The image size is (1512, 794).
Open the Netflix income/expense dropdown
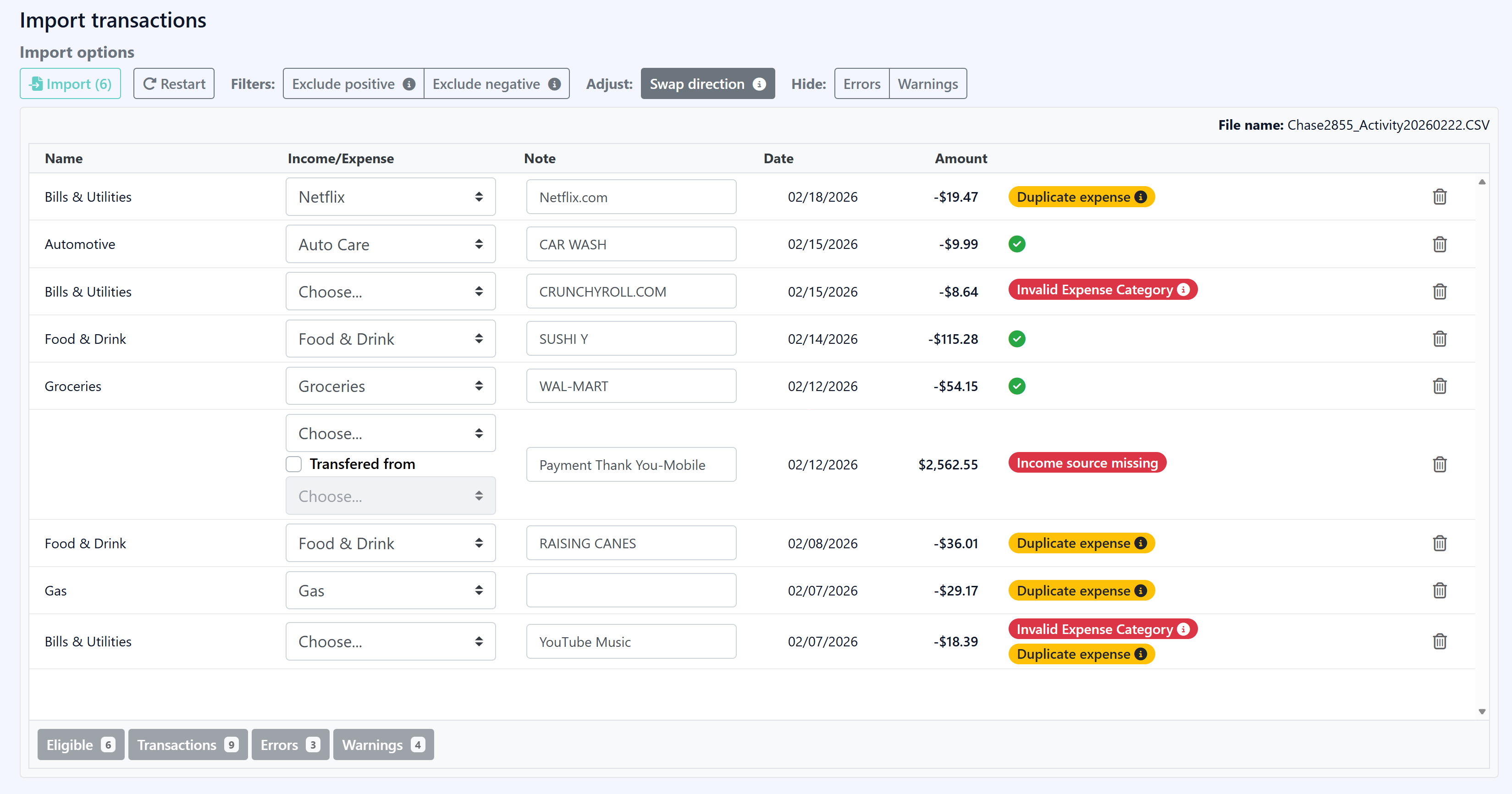coord(390,197)
